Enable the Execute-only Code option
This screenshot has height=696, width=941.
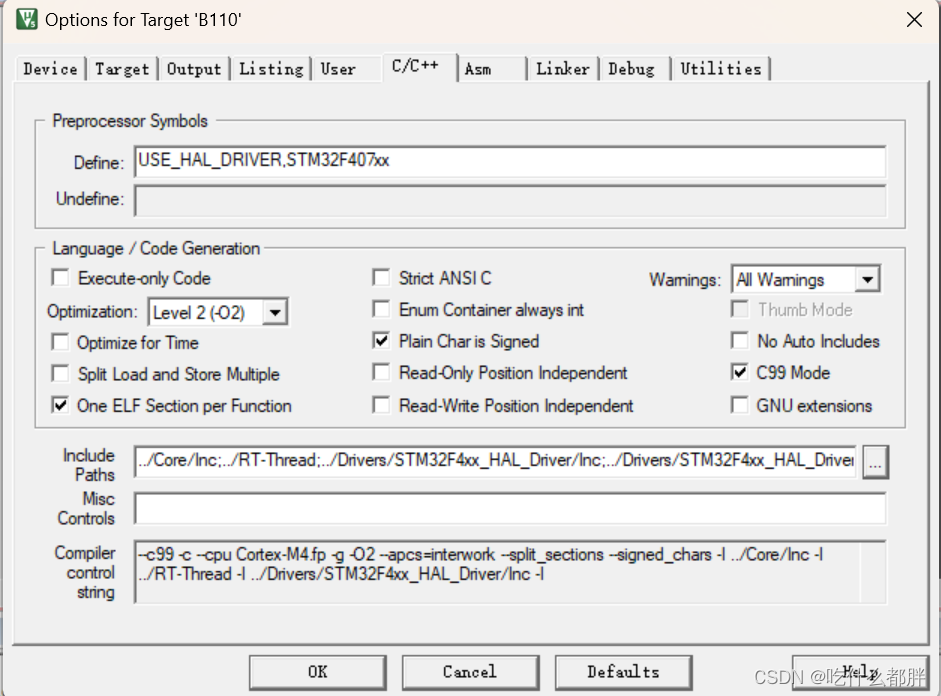click(58, 278)
